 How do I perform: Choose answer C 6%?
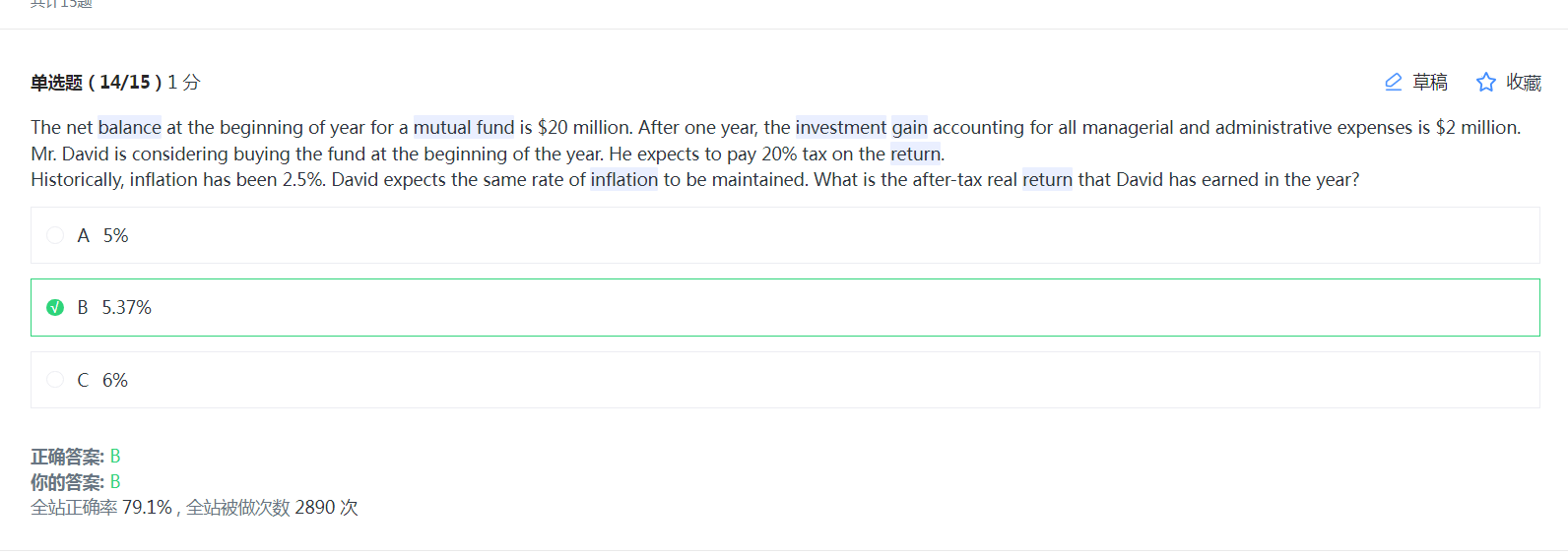coord(785,380)
